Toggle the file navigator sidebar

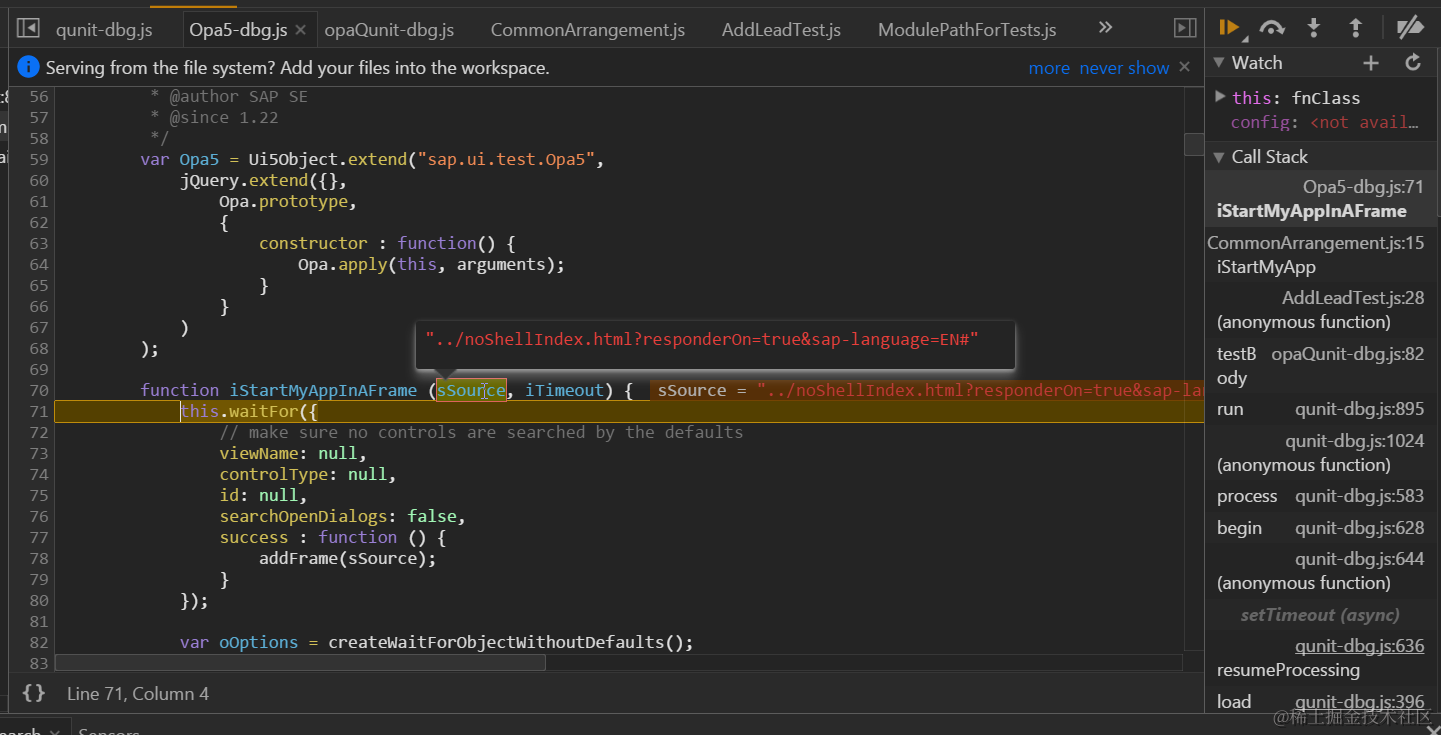pyautogui.click(x=29, y=29)
